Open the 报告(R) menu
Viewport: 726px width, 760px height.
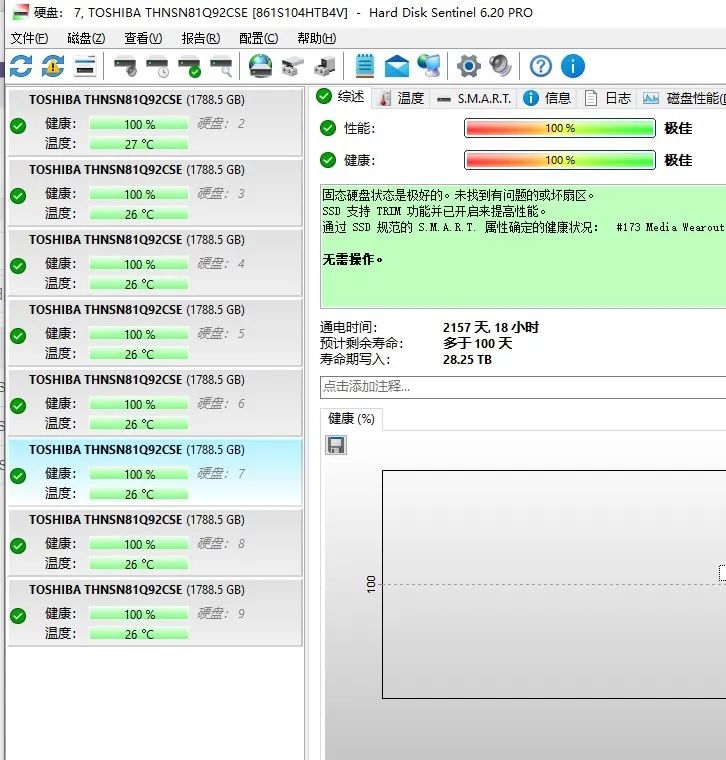pyautogui.click(x=201, y=38)
